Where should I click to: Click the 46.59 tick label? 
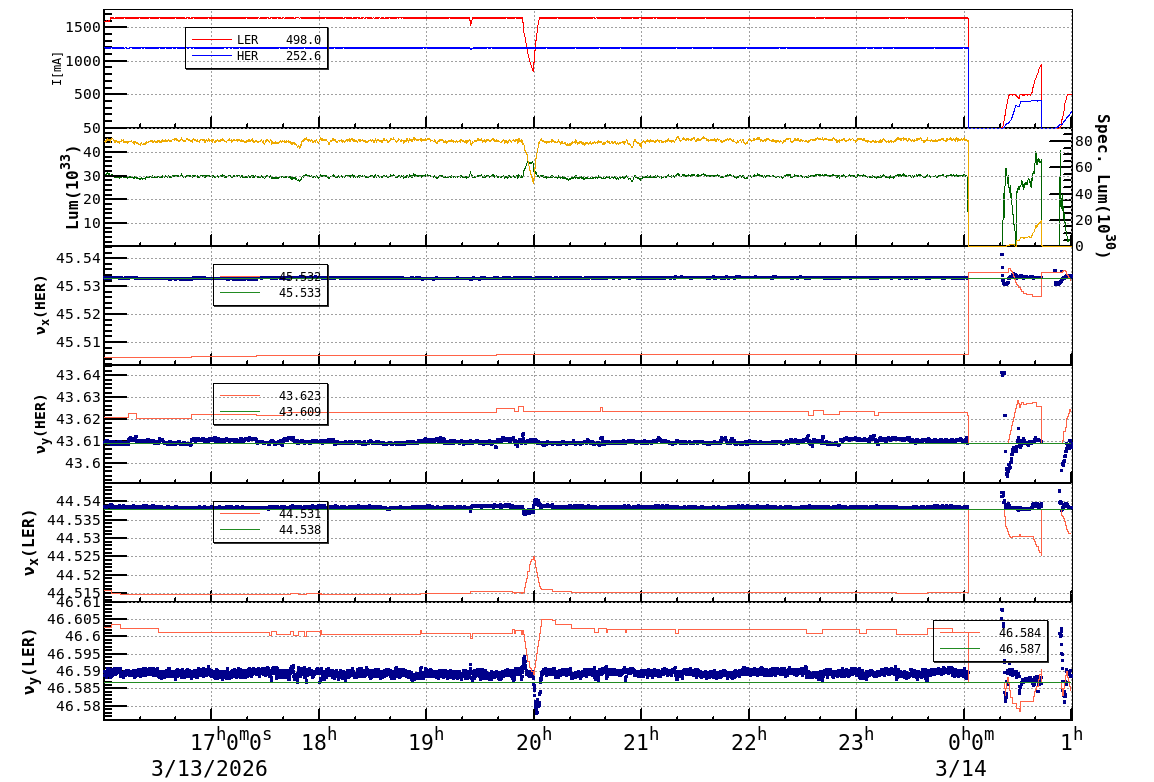79,672
